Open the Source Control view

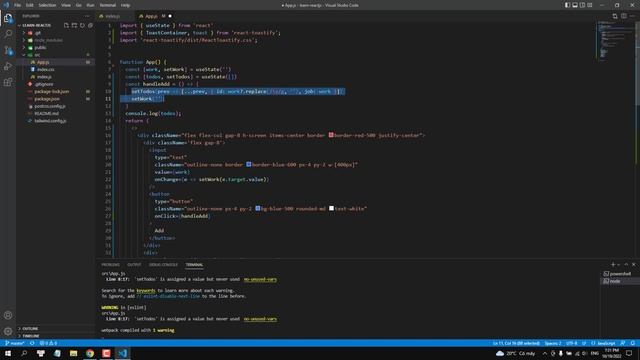pos(8,50)
